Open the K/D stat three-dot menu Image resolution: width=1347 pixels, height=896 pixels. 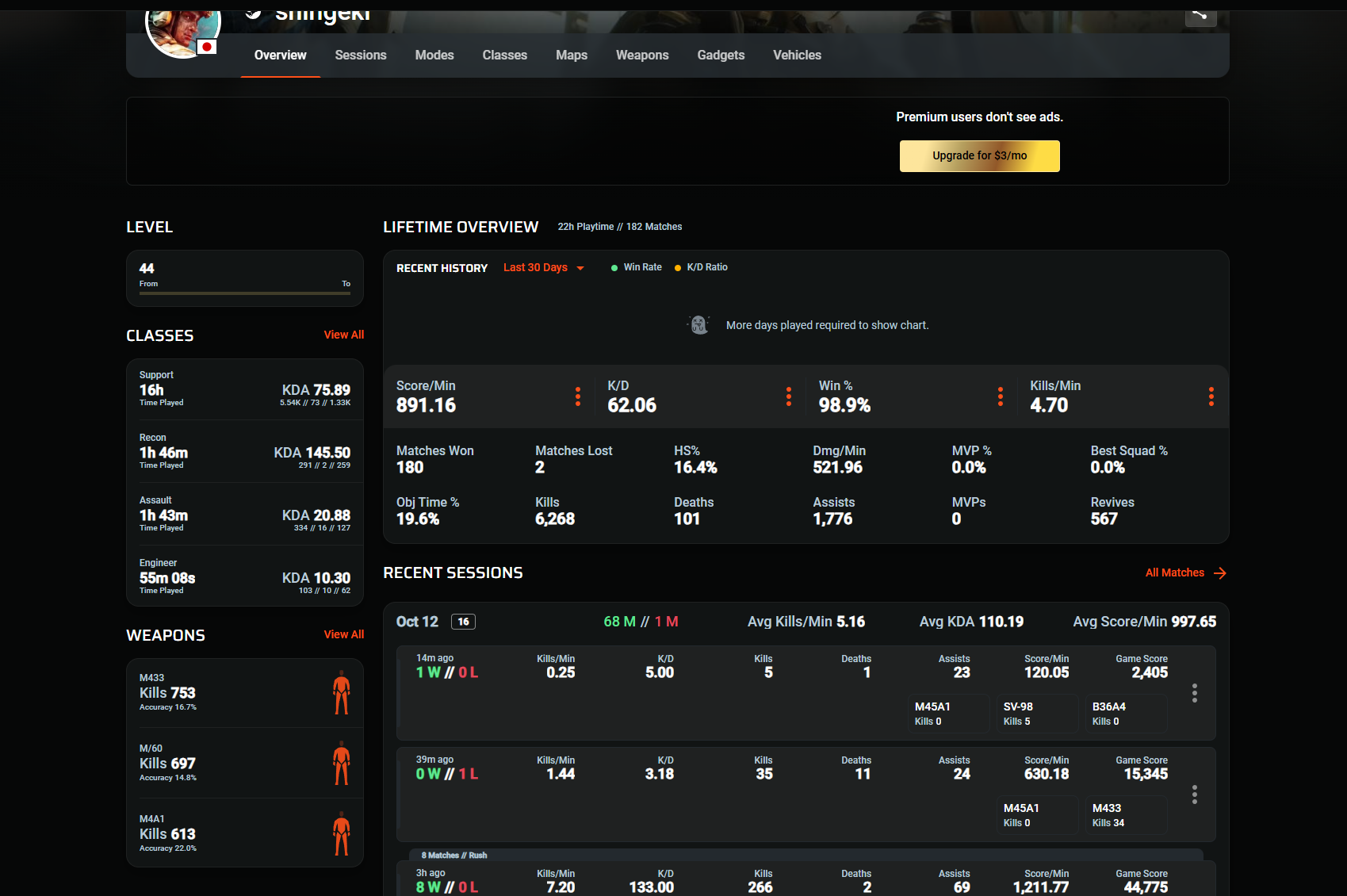tap(788, 396)
